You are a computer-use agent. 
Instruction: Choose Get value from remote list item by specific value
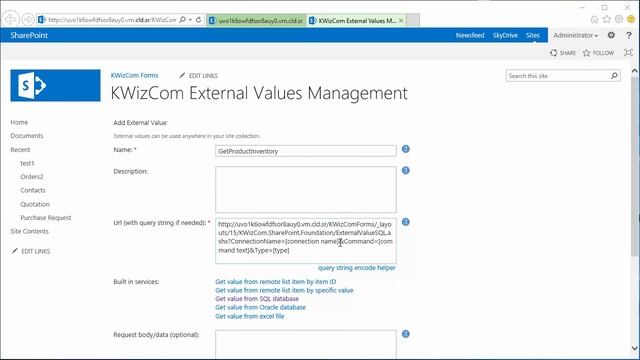click(284, 290)
